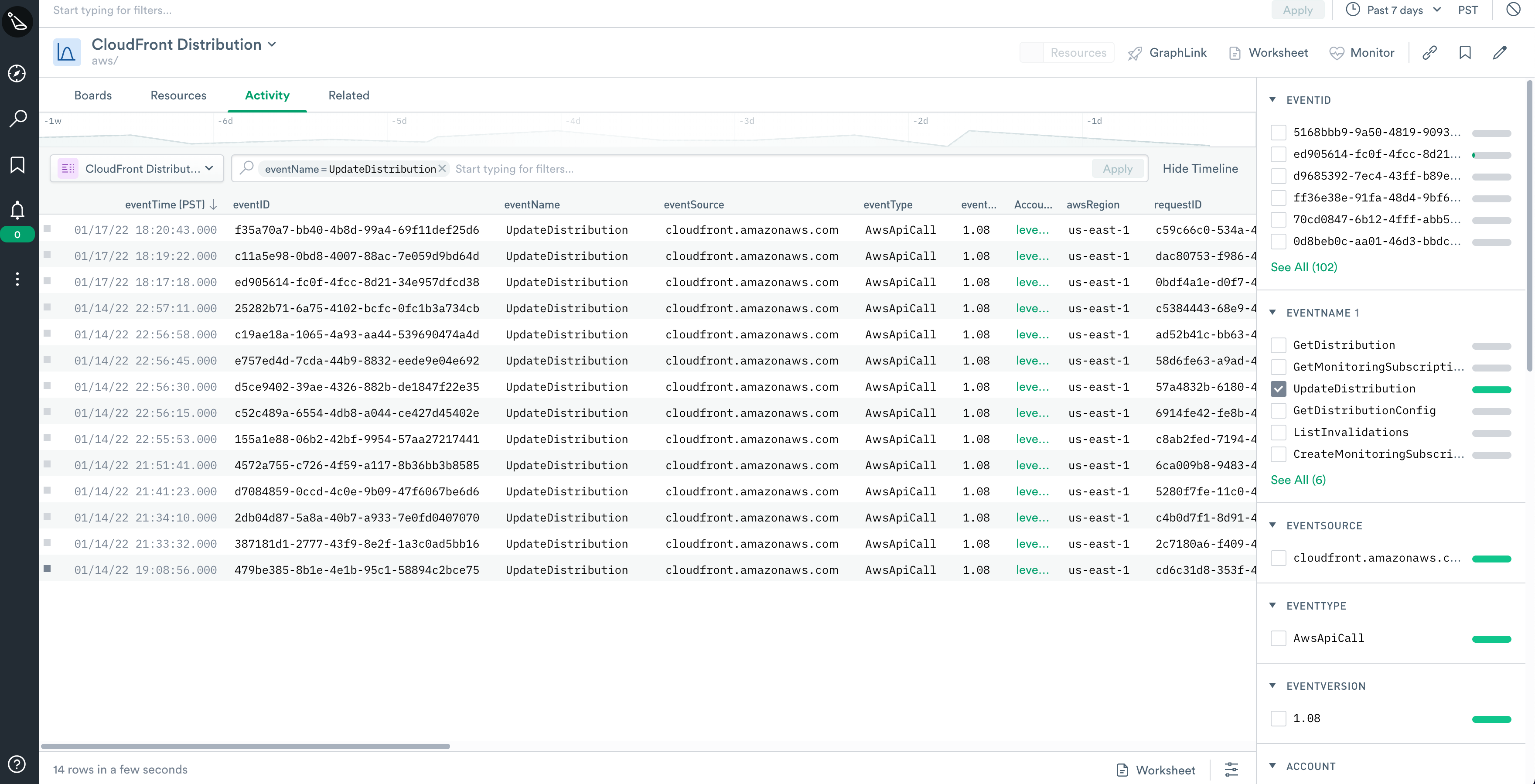Switch to the Boards tab
Image resolution: width=1535 pixels, height=784 pixels.
pos(93,95)
